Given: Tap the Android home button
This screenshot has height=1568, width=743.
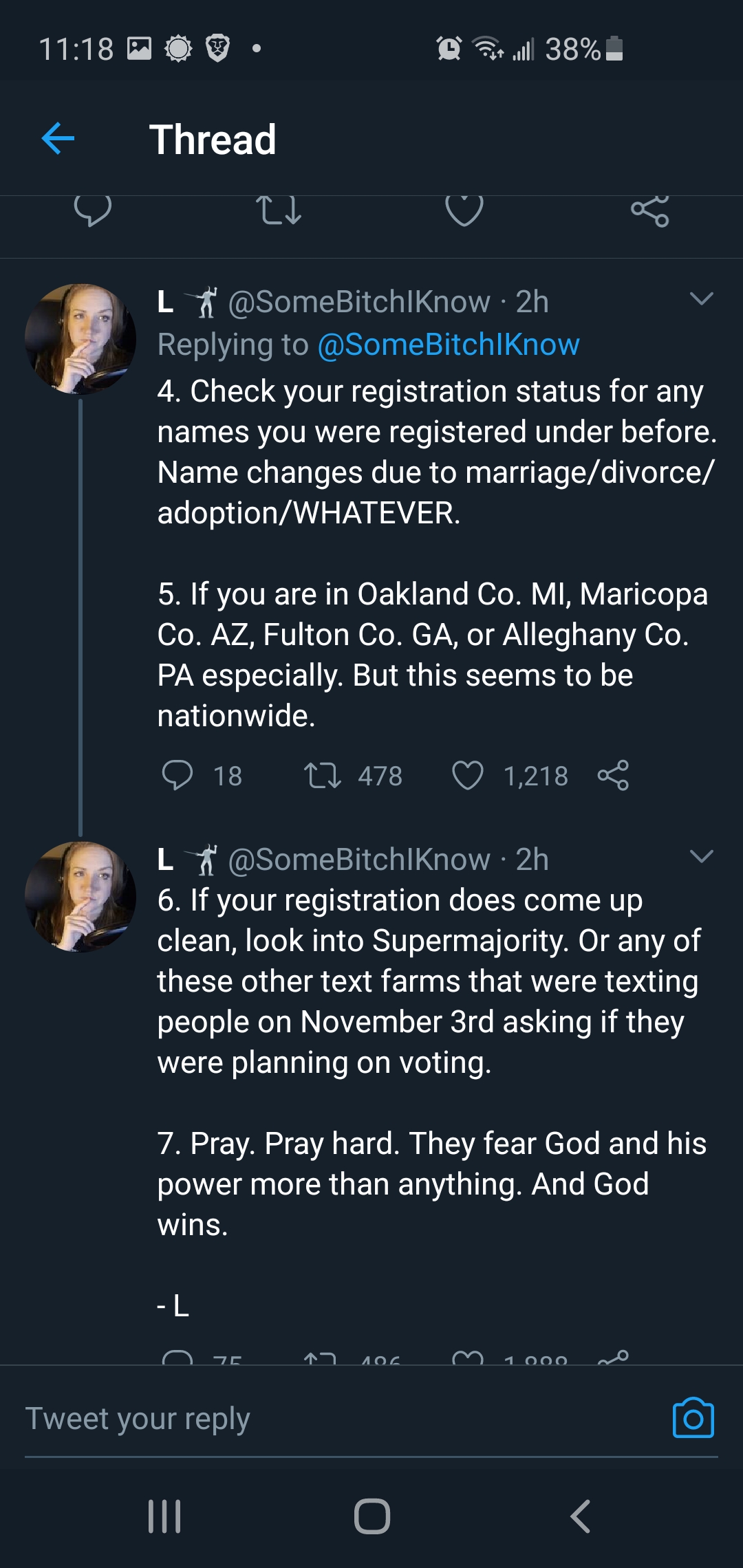Looking at the screenshot, I should [x=372, y=1516].
